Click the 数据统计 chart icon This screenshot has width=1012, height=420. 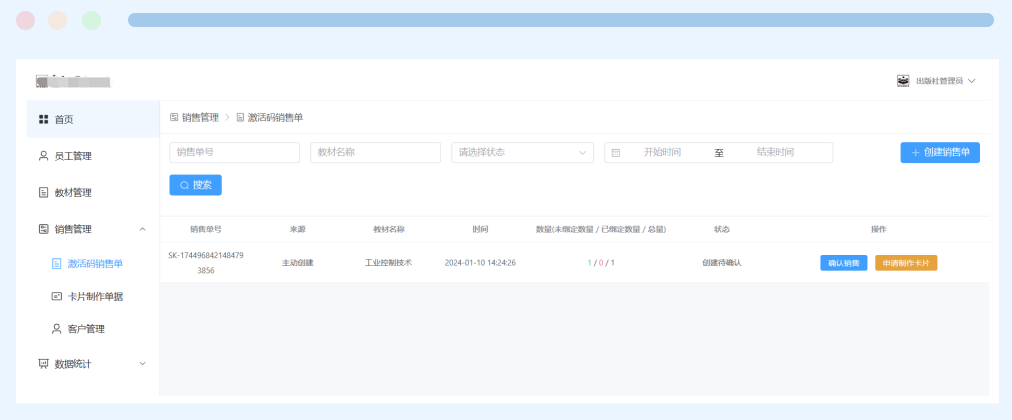(43, 364)
